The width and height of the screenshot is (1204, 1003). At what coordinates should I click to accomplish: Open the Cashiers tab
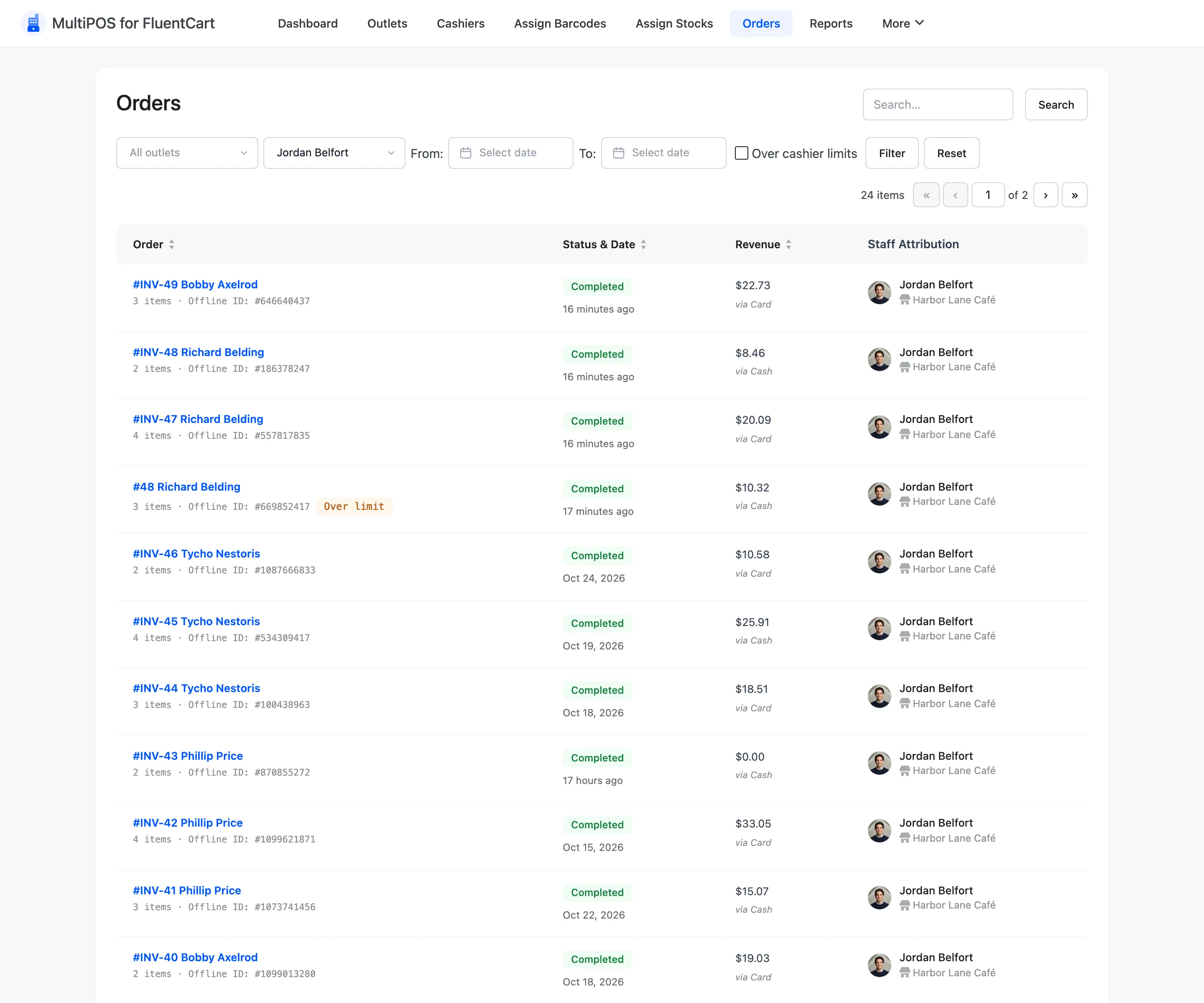click(460, 23)
